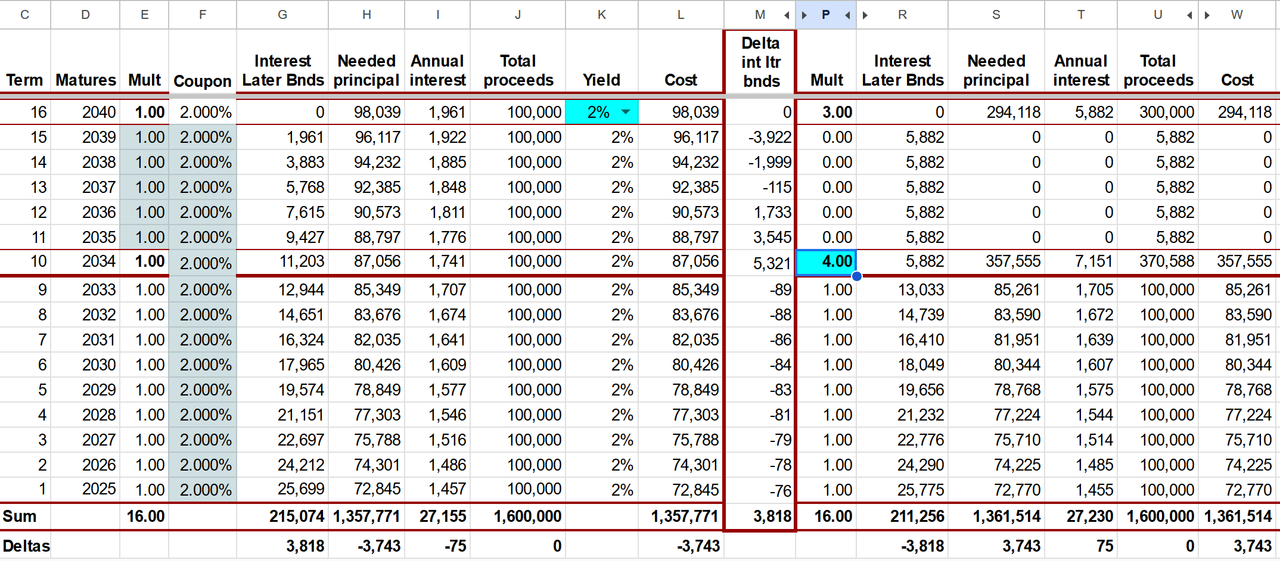Select the Deltas row label cell
Screen dimensions: 1280x561
[25, 546]
